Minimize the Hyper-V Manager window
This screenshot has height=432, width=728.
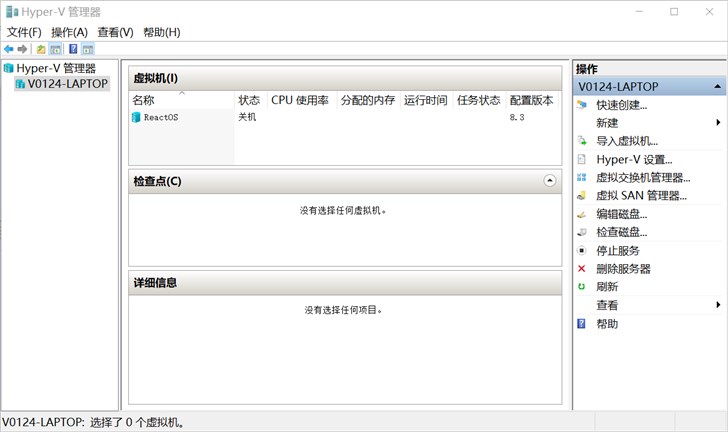click(x=639, y=12)
